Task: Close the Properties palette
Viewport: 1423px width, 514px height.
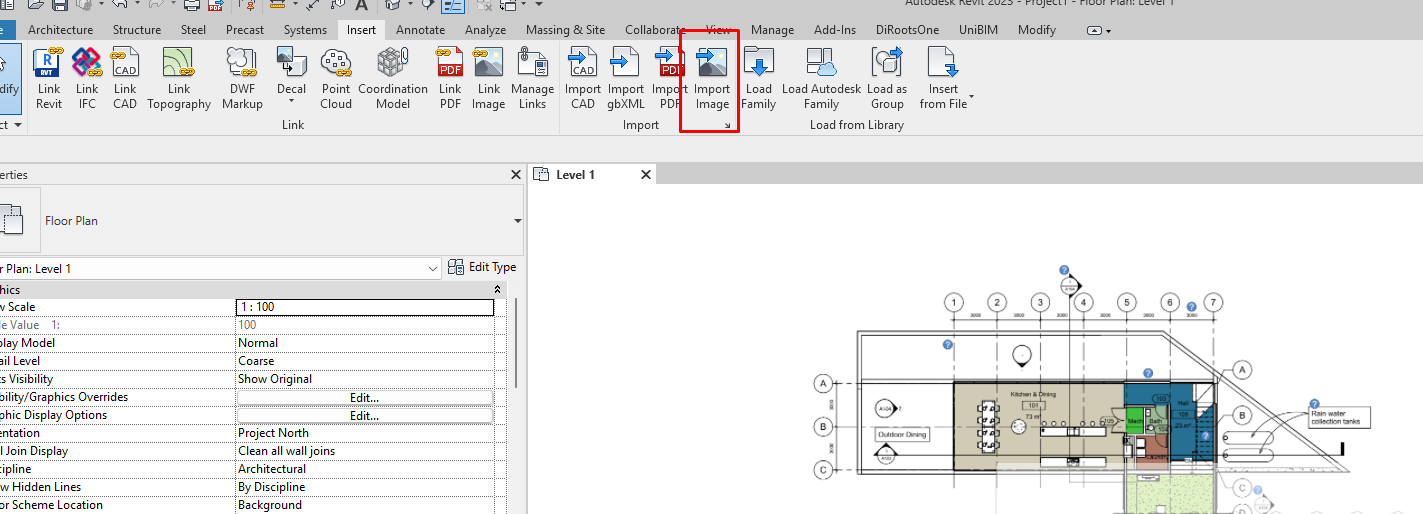Action: tap(516, 174)
